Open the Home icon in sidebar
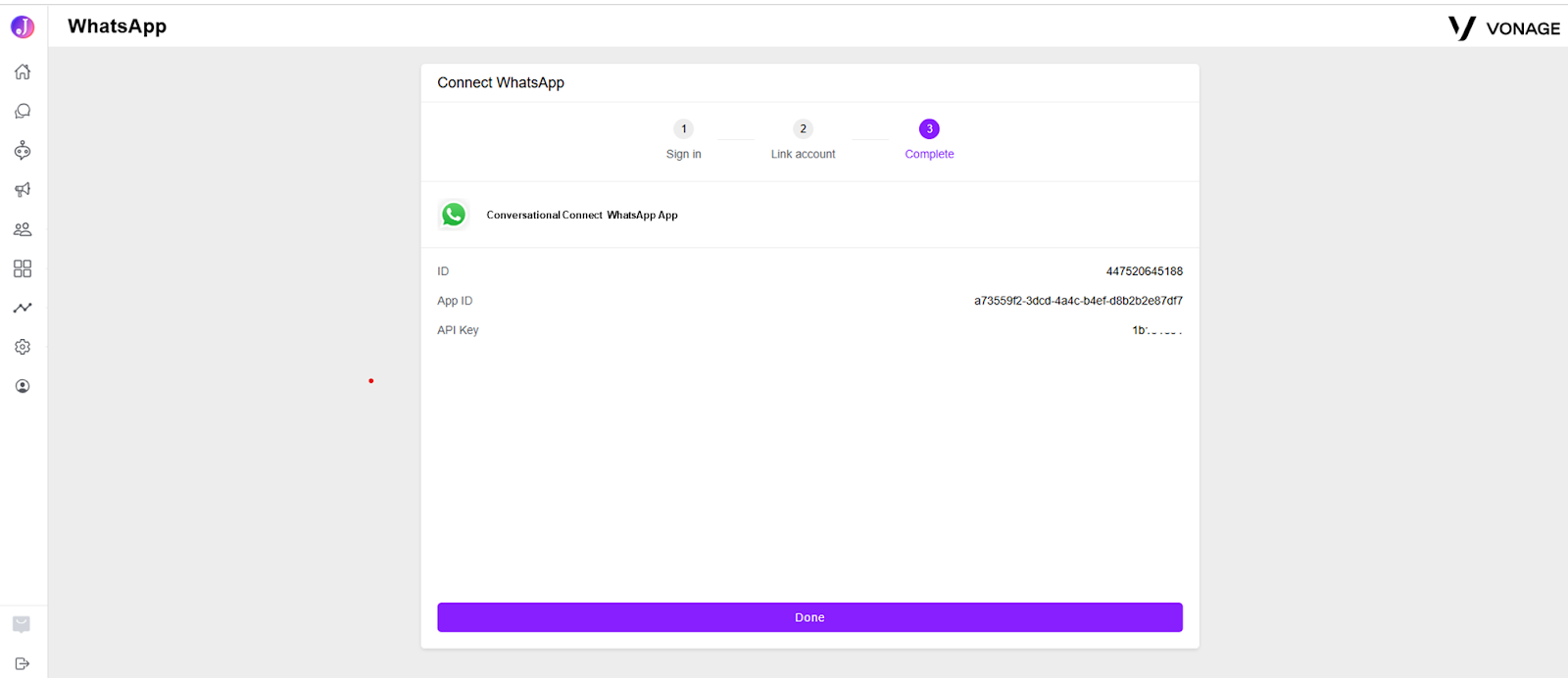This screenshot has width=1568, height=678. 23,72
